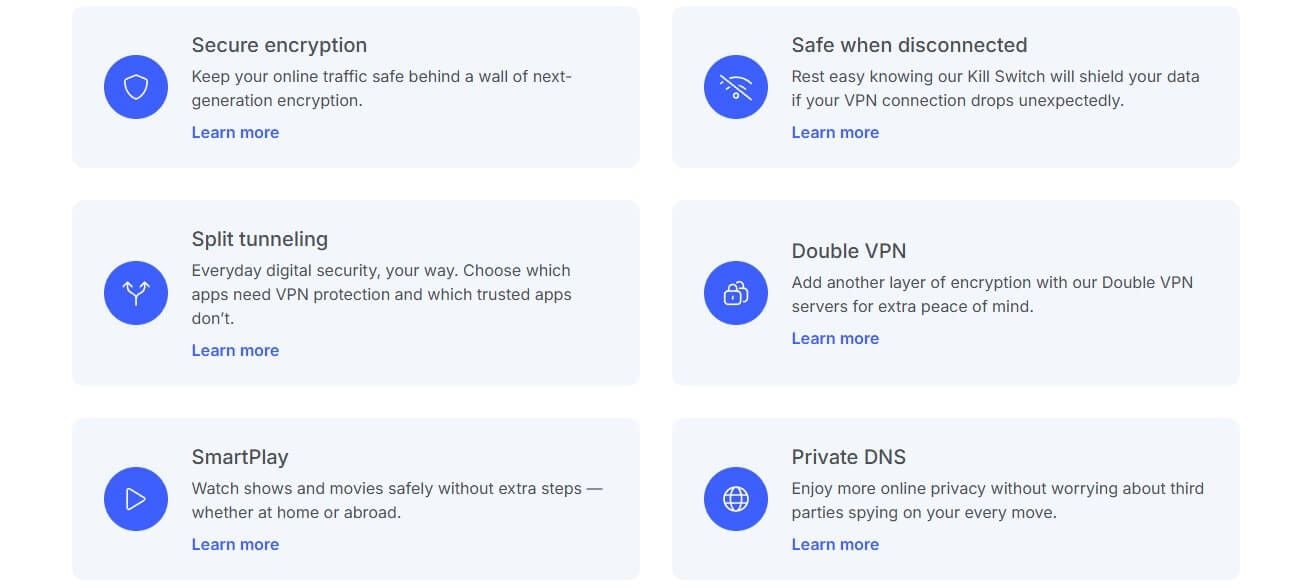Select the branching Split tunneling icon
Screen dimensions: 1315x587
136,293
